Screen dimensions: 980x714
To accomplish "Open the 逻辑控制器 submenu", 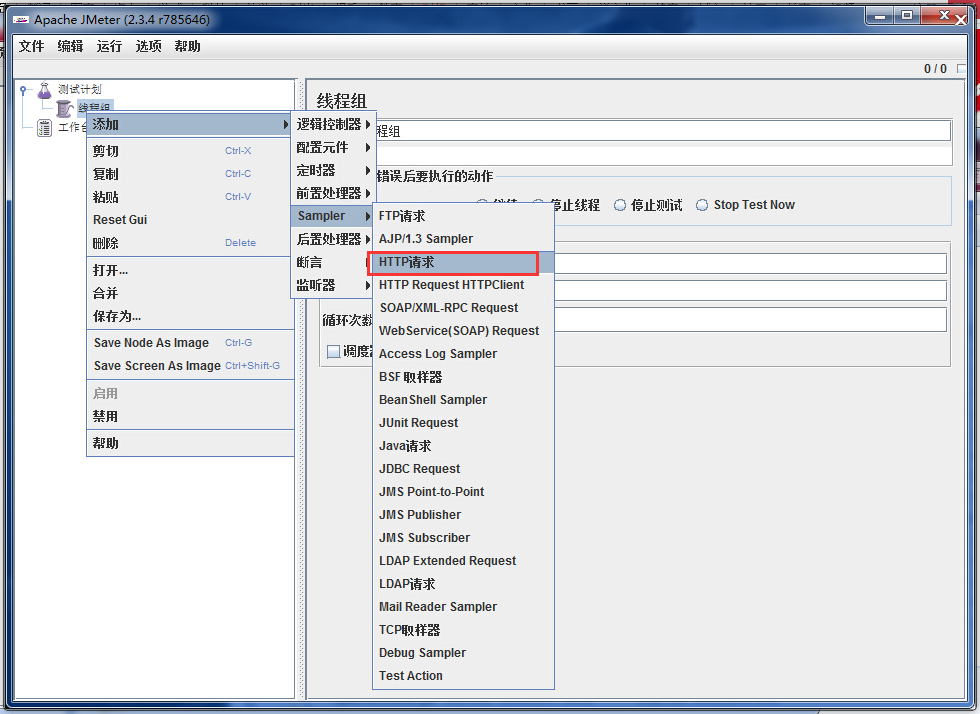I will point(333,124).
